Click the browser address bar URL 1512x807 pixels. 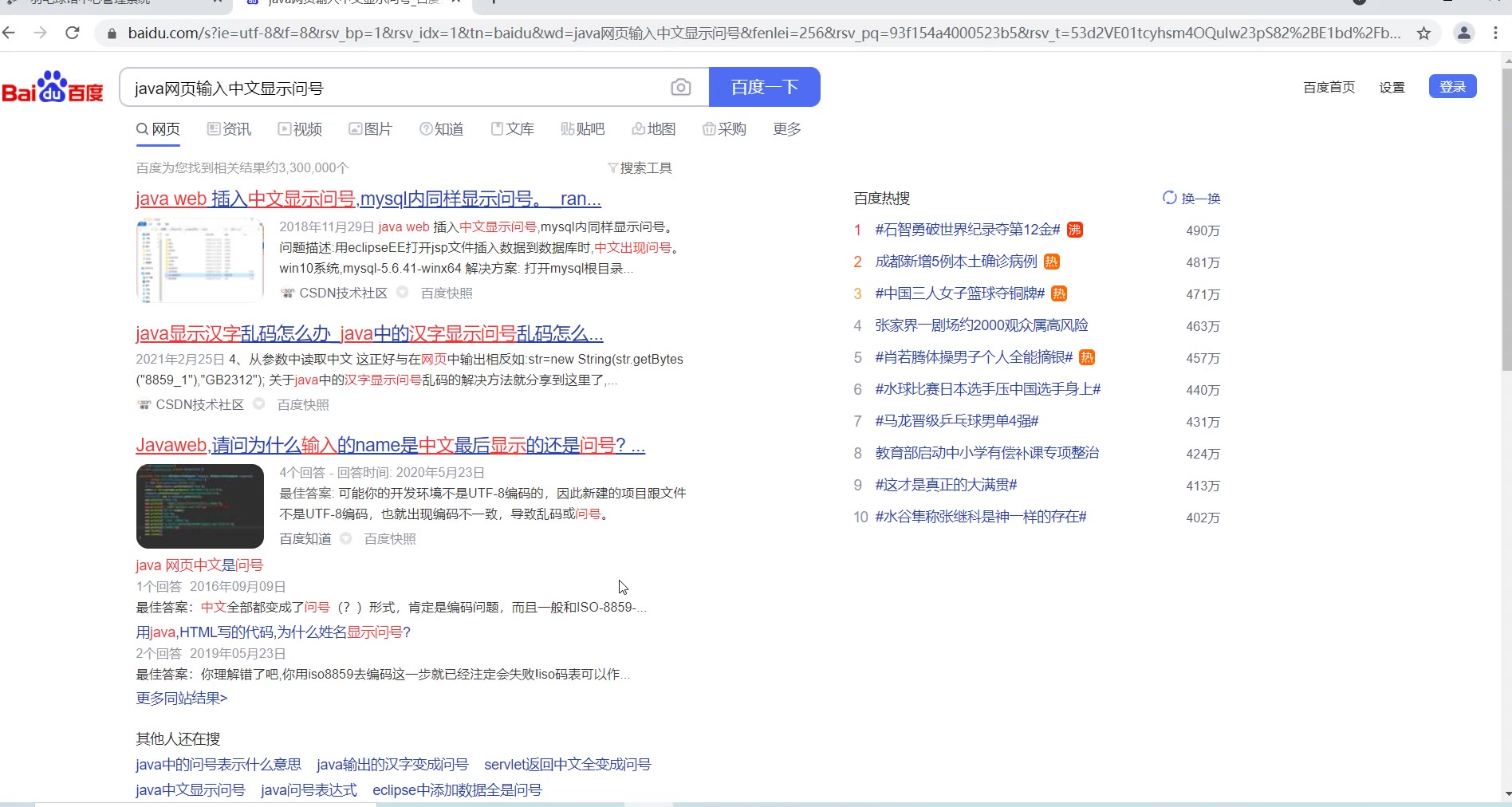[764, 33]
